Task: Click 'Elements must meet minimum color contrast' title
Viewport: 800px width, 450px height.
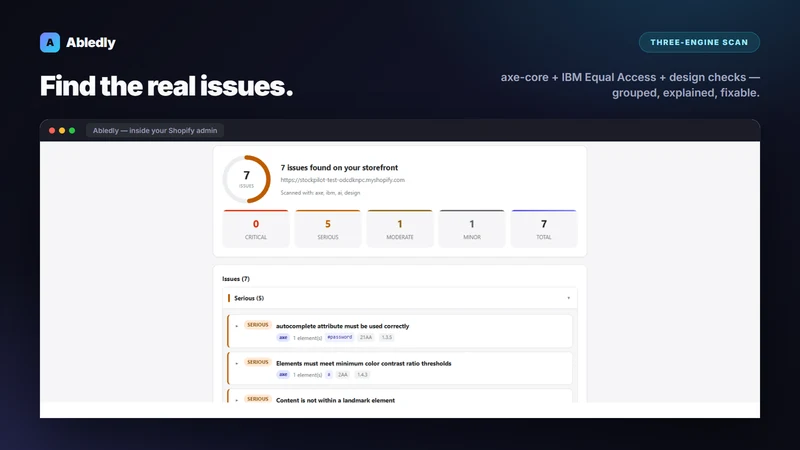Action: [364, 363]
